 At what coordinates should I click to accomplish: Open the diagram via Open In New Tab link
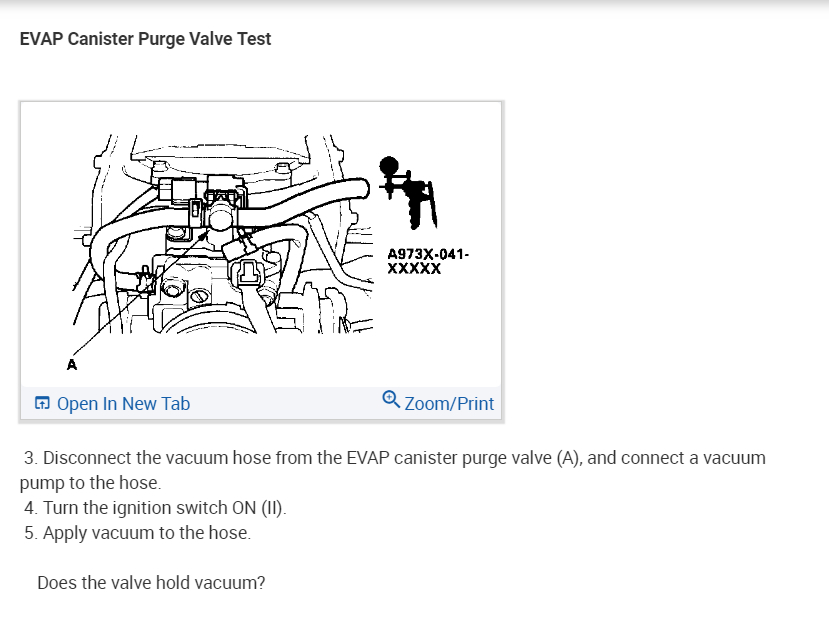[x=123, y=404]
